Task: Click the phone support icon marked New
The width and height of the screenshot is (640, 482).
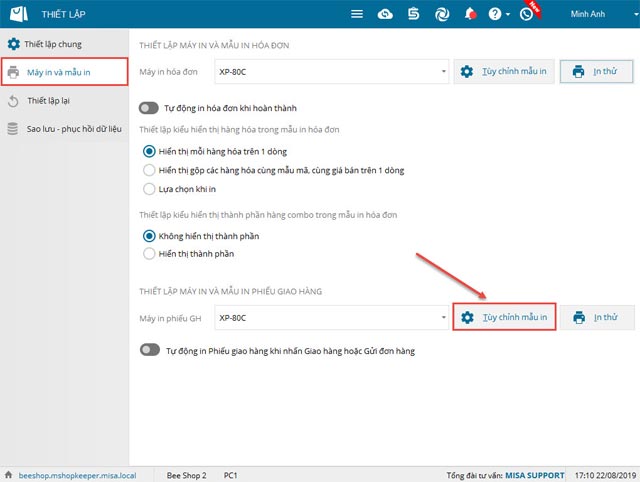Action: (x=526, y=14)
